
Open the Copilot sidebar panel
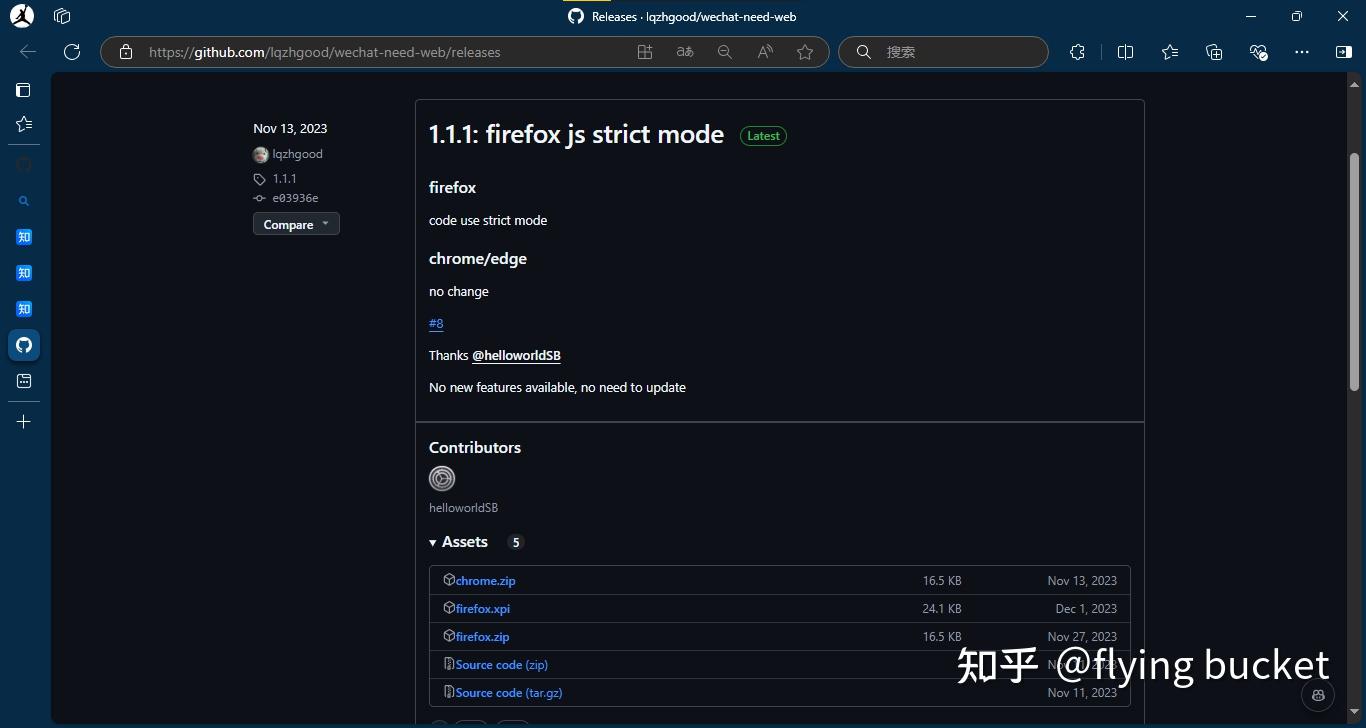coord(1345,51)
